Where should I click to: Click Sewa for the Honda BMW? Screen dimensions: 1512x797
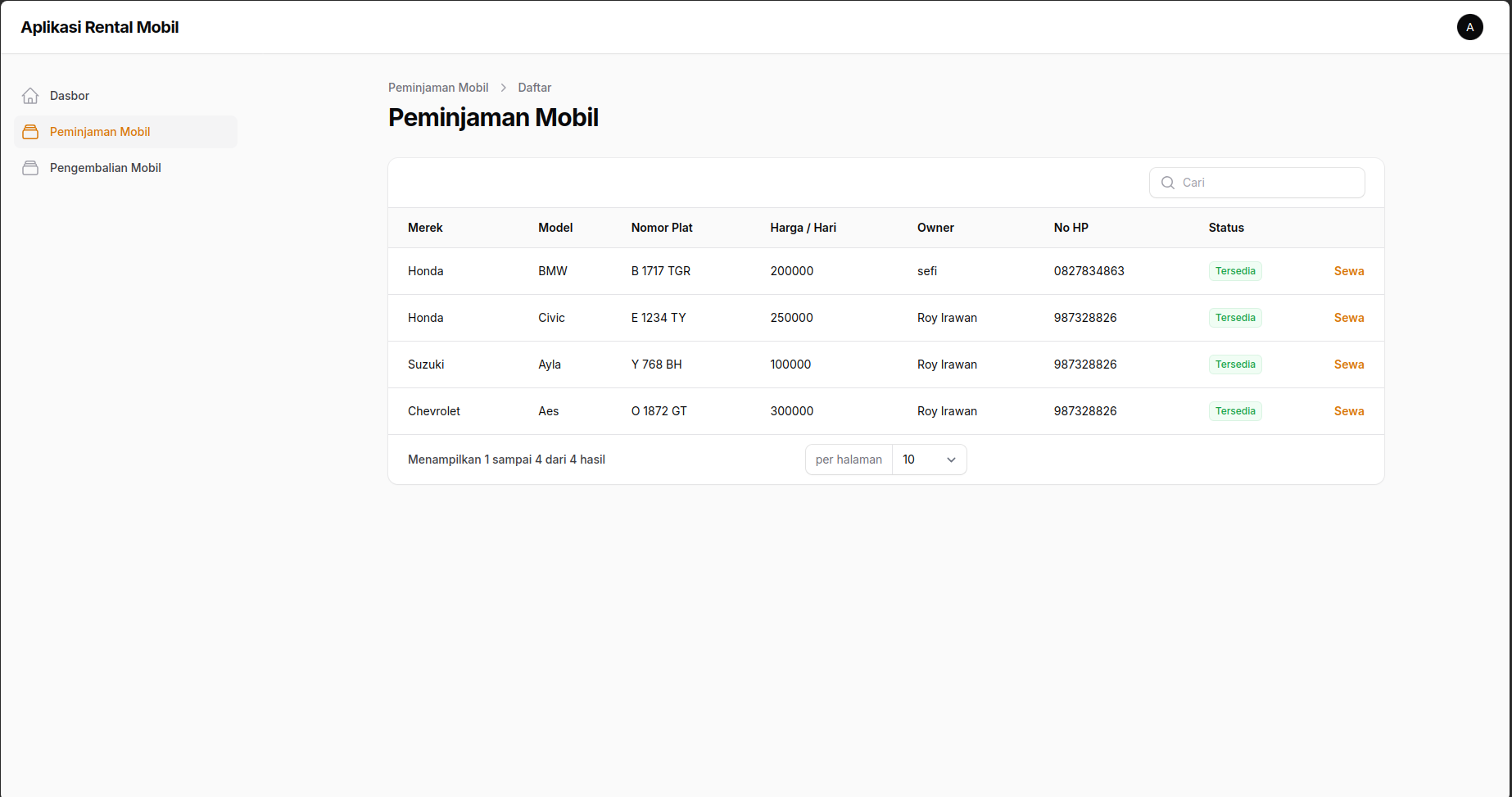point(1349,270)
